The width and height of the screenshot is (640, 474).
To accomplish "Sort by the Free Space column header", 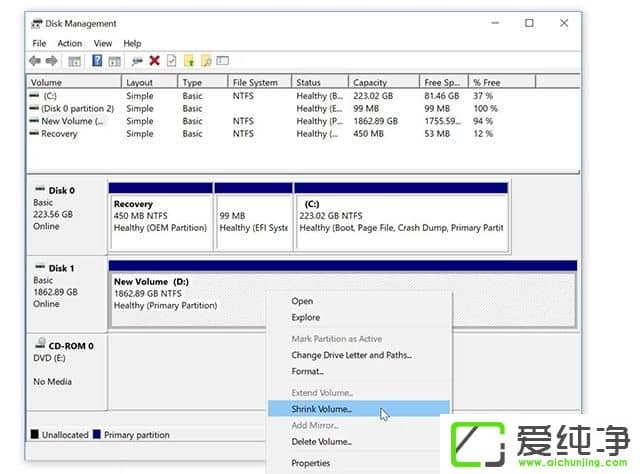I will [x=444, y=82].
